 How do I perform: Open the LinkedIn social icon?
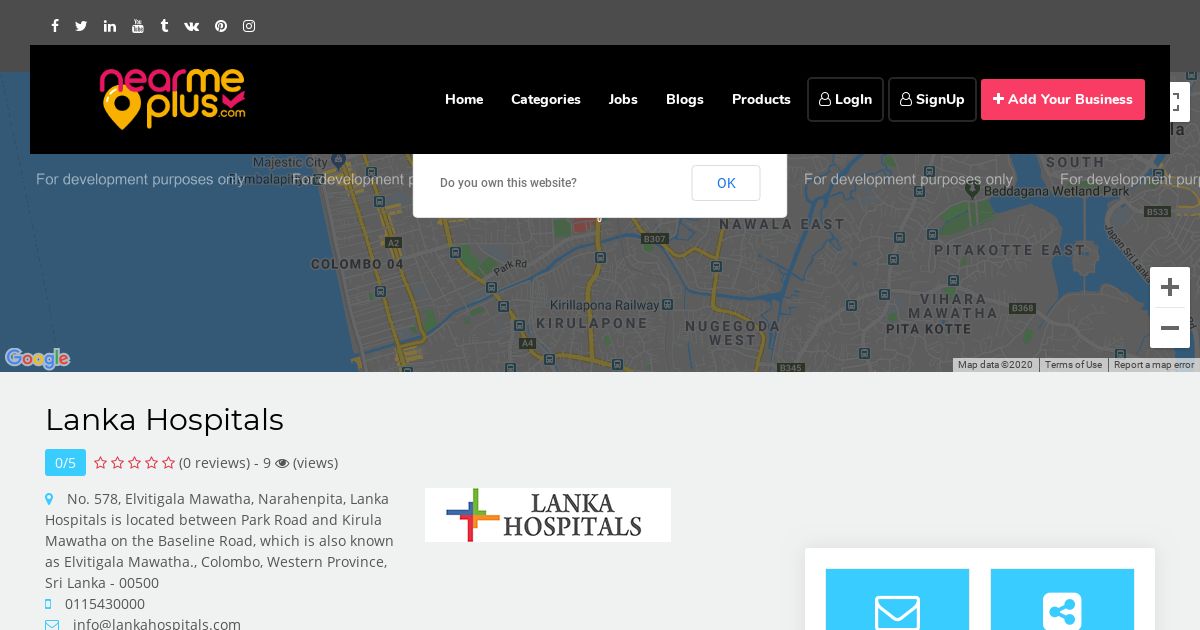click(109, 26)
